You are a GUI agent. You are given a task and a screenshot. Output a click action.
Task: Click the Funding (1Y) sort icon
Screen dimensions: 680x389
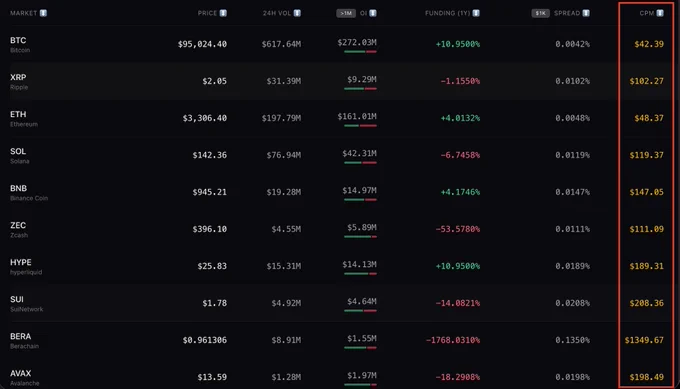point(476,13)
